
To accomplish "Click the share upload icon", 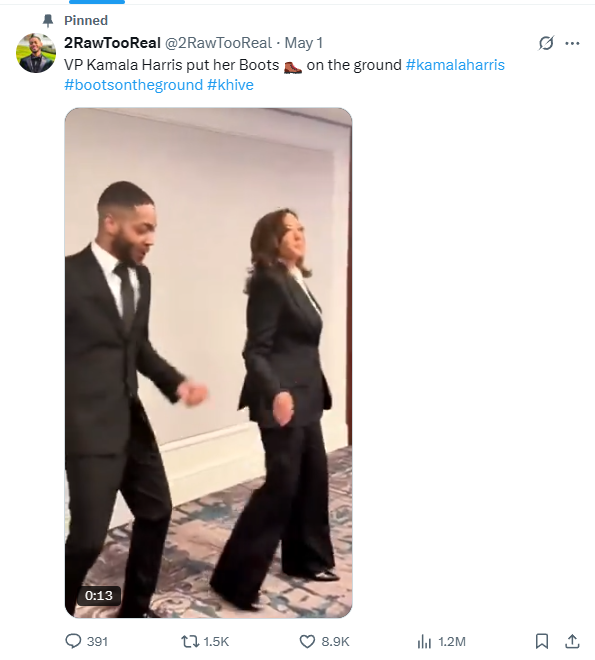I will click(572, 641).
